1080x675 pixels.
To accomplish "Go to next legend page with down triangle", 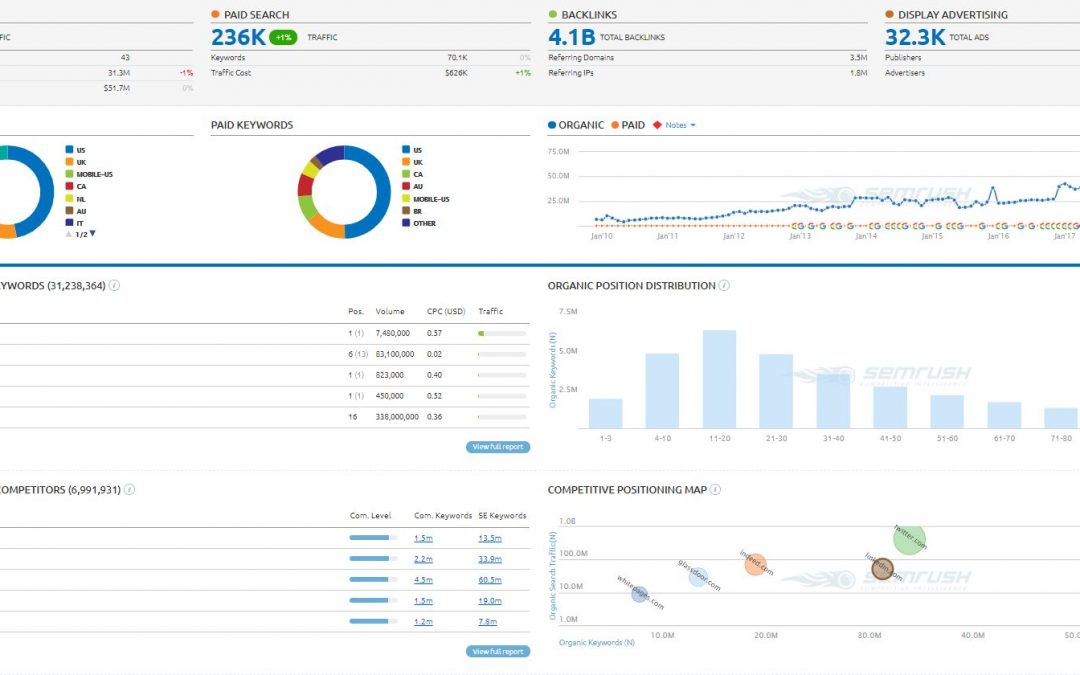I will coord(92,234).
